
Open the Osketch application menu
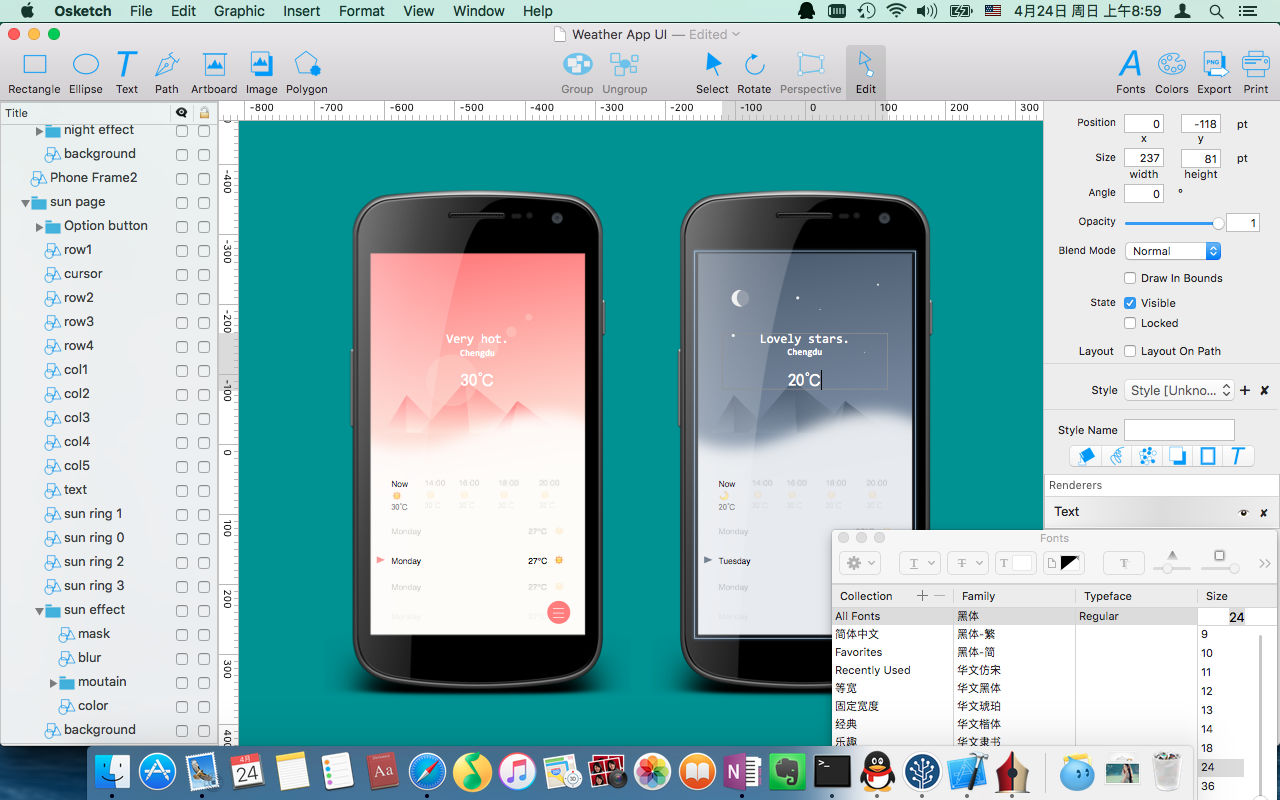[82, 11]
